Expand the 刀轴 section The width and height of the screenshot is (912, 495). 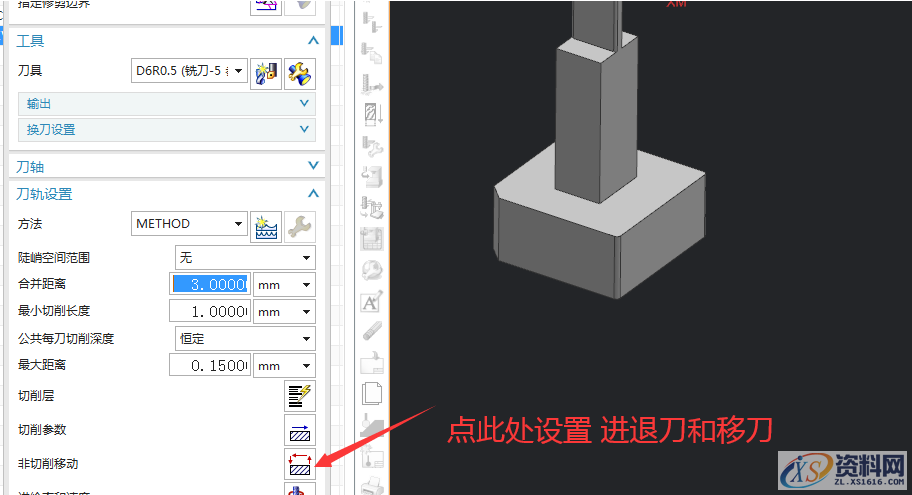313,166
